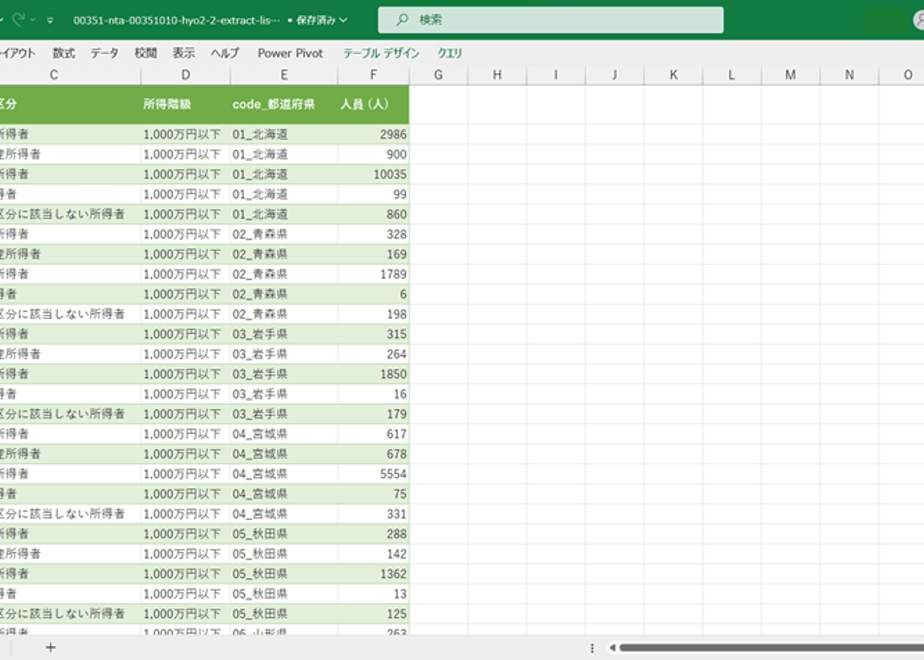Open the redo history dropdown arrow
The height and width of the screenshot is (660, 924).
33,20
